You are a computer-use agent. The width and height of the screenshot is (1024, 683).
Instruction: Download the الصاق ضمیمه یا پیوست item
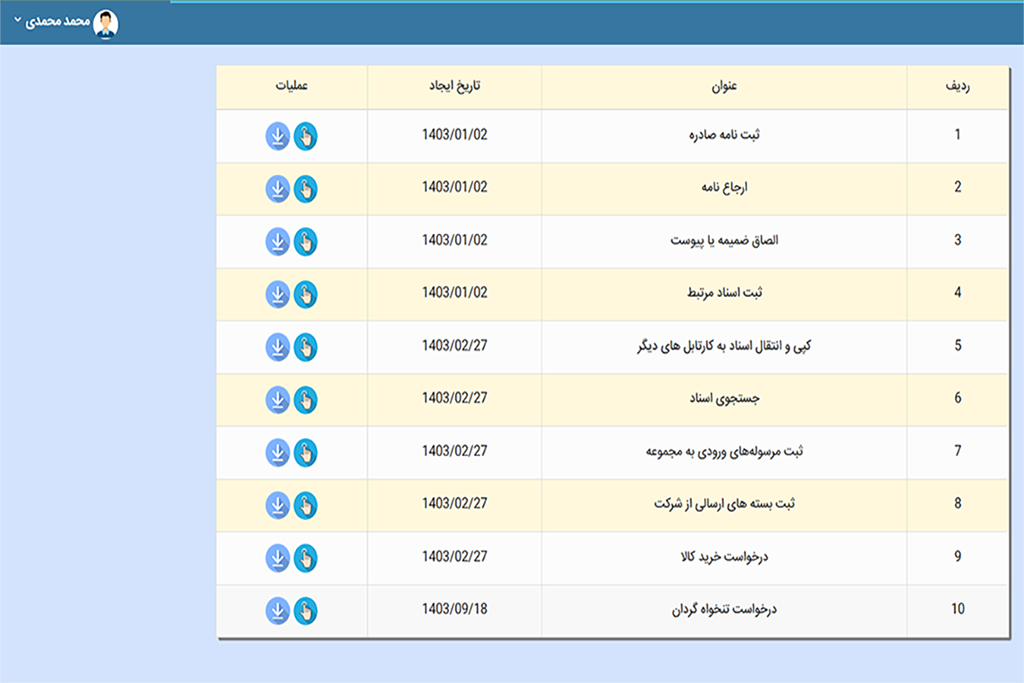pos(277,242)
